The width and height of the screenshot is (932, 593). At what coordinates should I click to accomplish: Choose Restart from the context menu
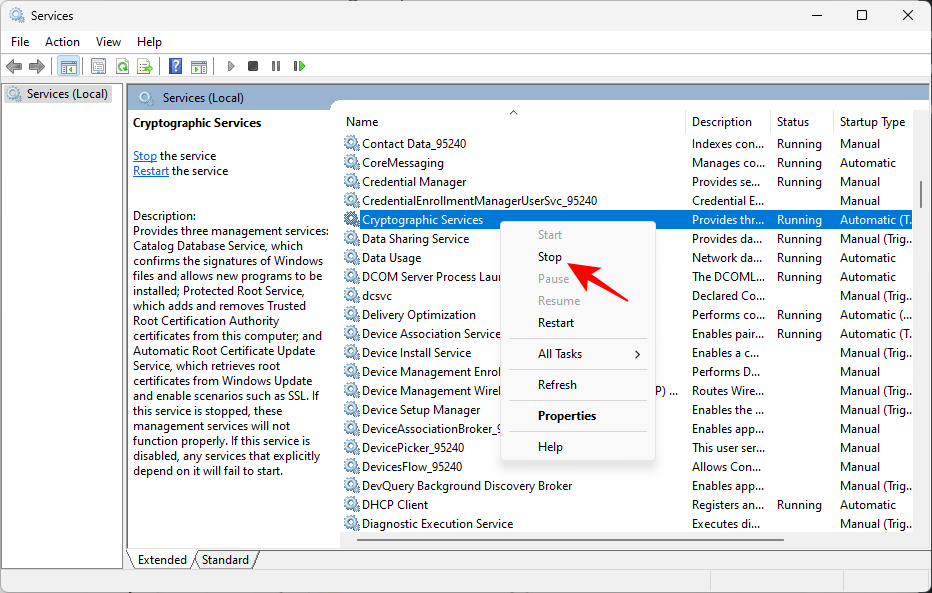coord(556,322)
